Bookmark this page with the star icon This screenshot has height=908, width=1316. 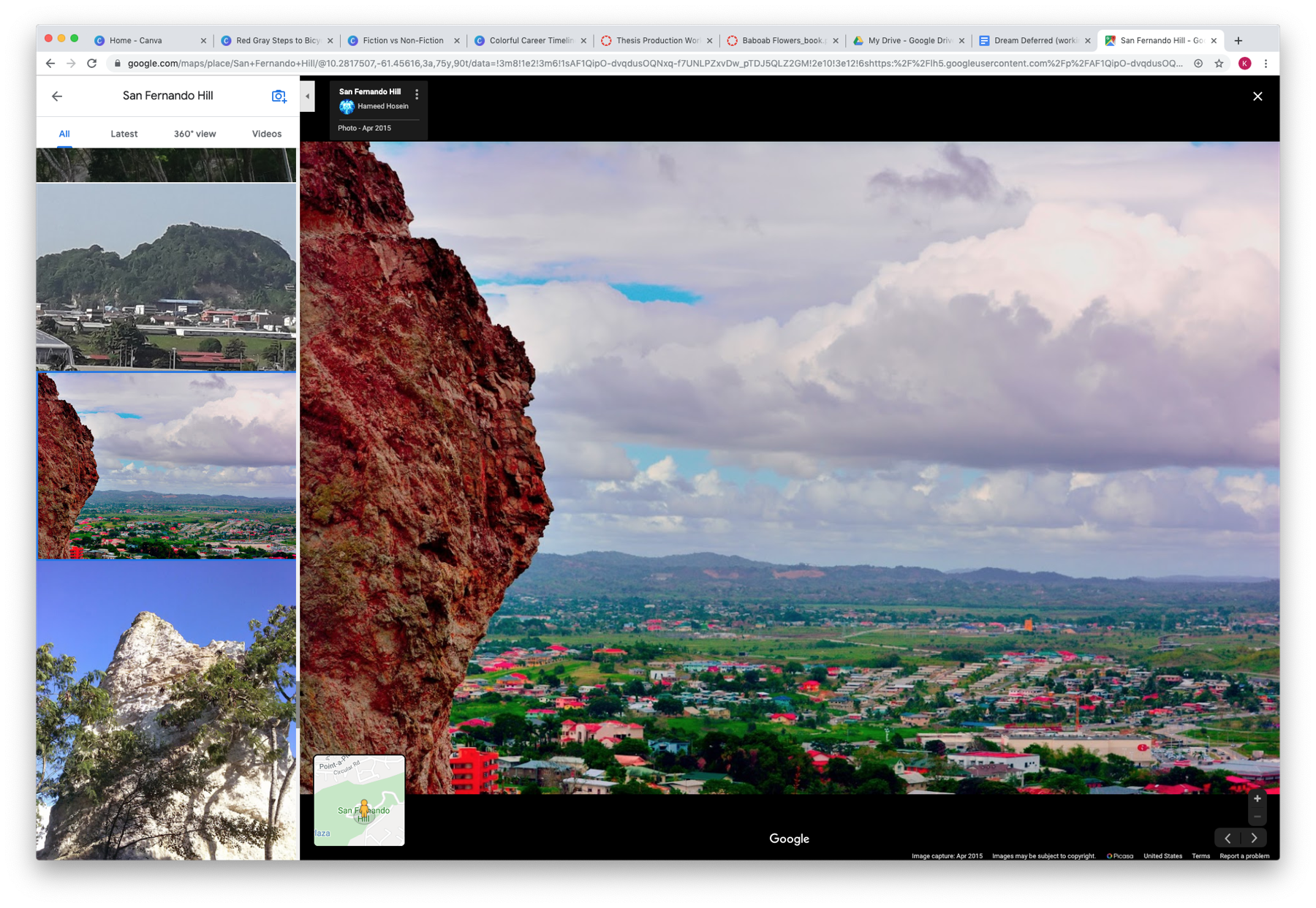point(1219,64)
